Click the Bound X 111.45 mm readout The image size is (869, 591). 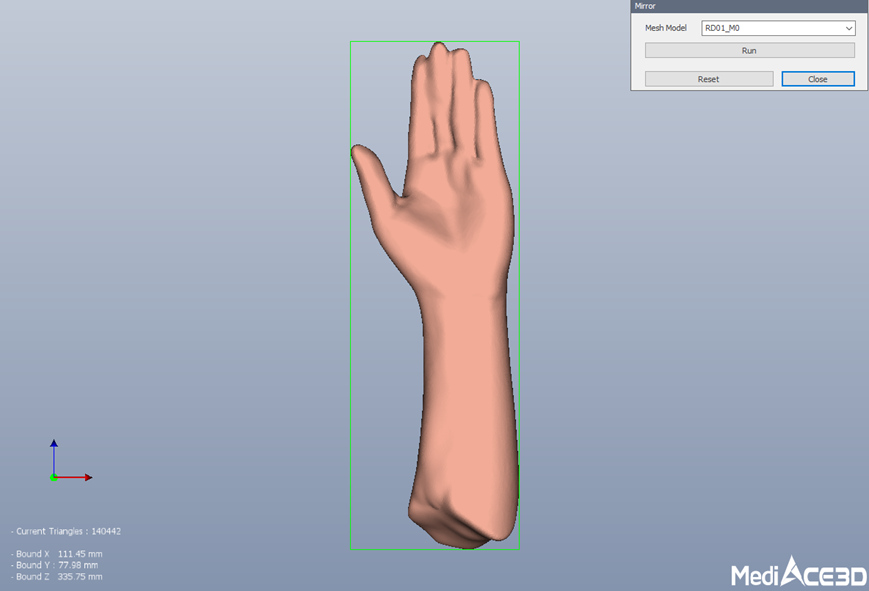click(57, 554)
